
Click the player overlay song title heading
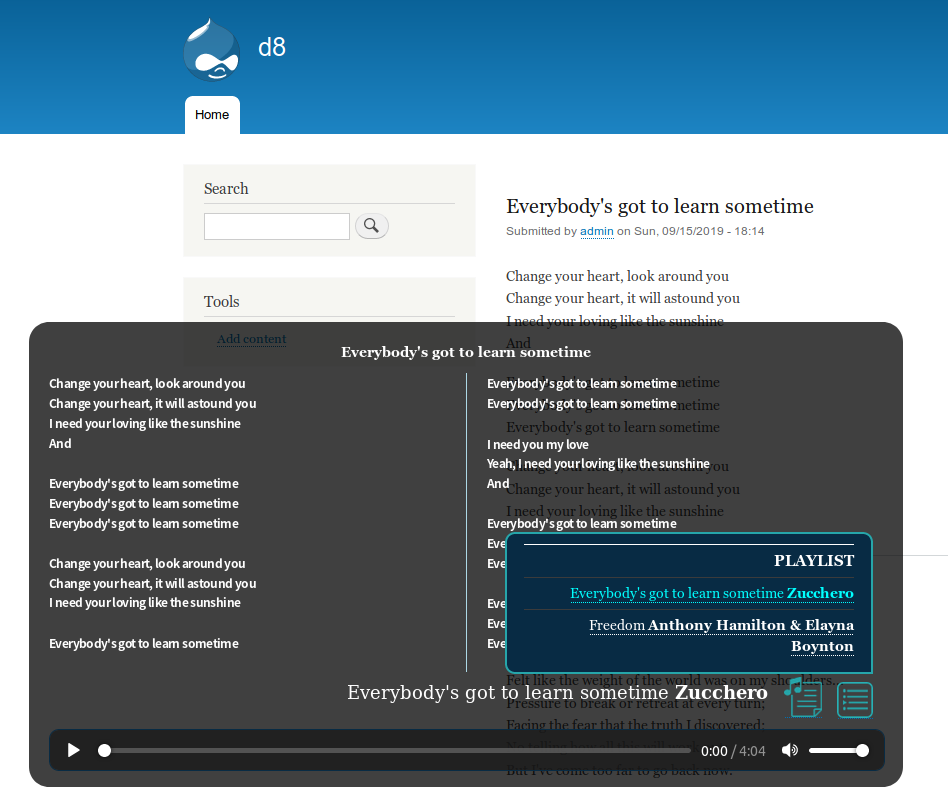(466, 352)
